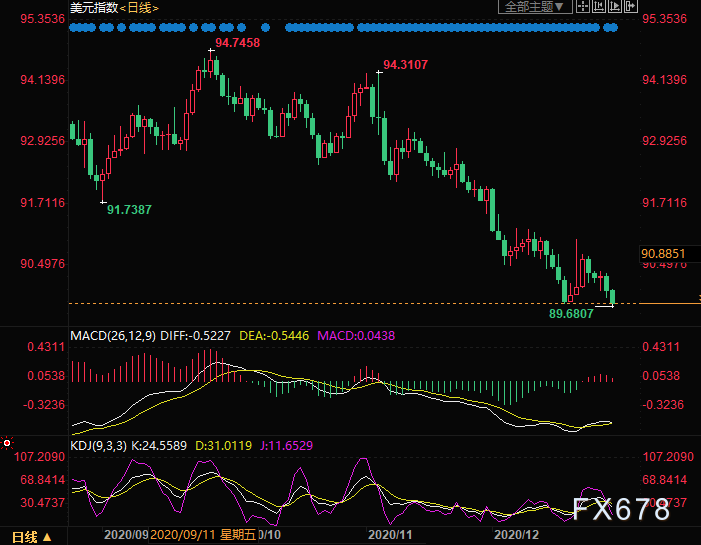Click the 91.7387 low price label
The image size is (701, 545).
coord(129,209)
